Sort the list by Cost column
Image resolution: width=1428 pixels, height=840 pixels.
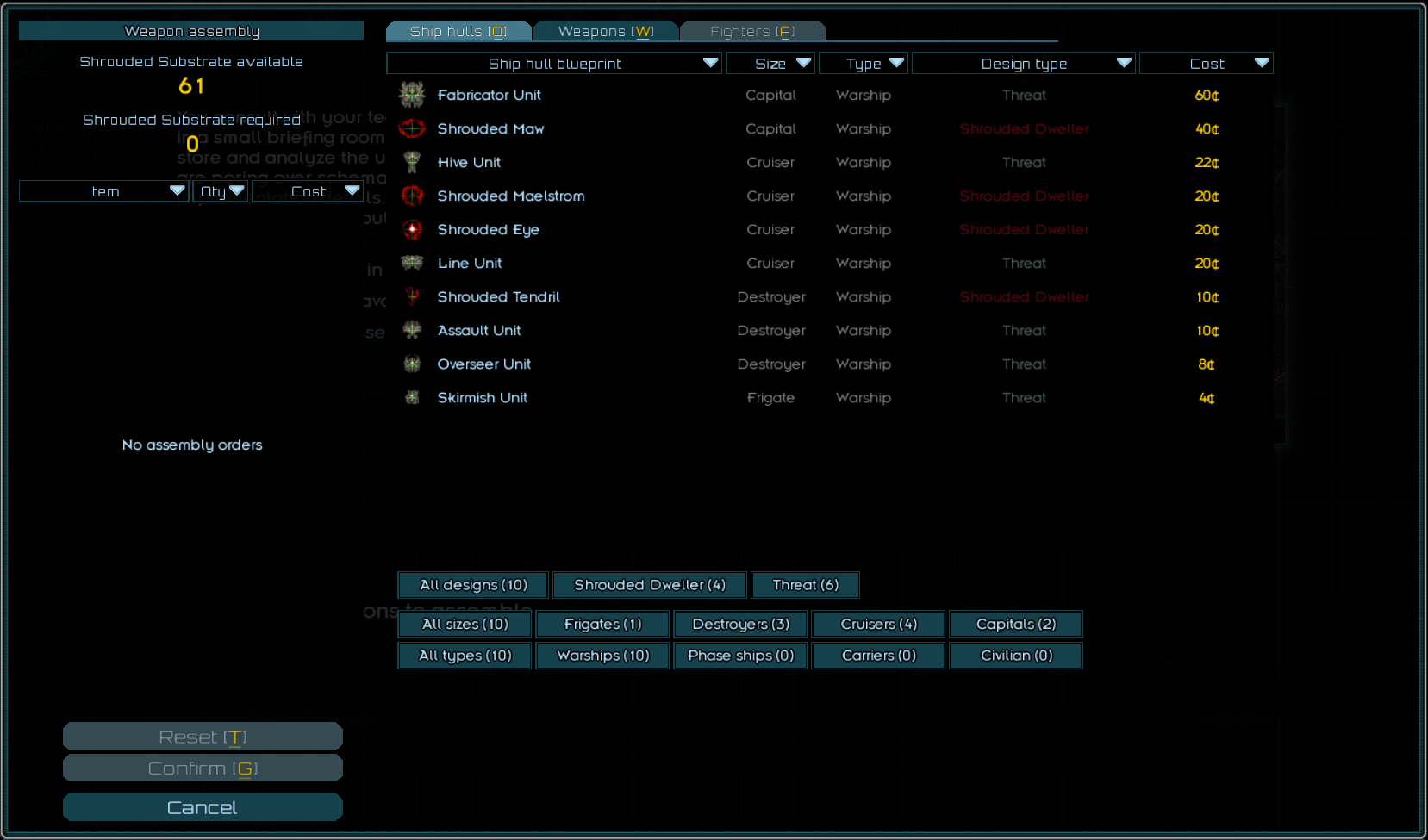pyautogui.click(x=1206, y=64)
